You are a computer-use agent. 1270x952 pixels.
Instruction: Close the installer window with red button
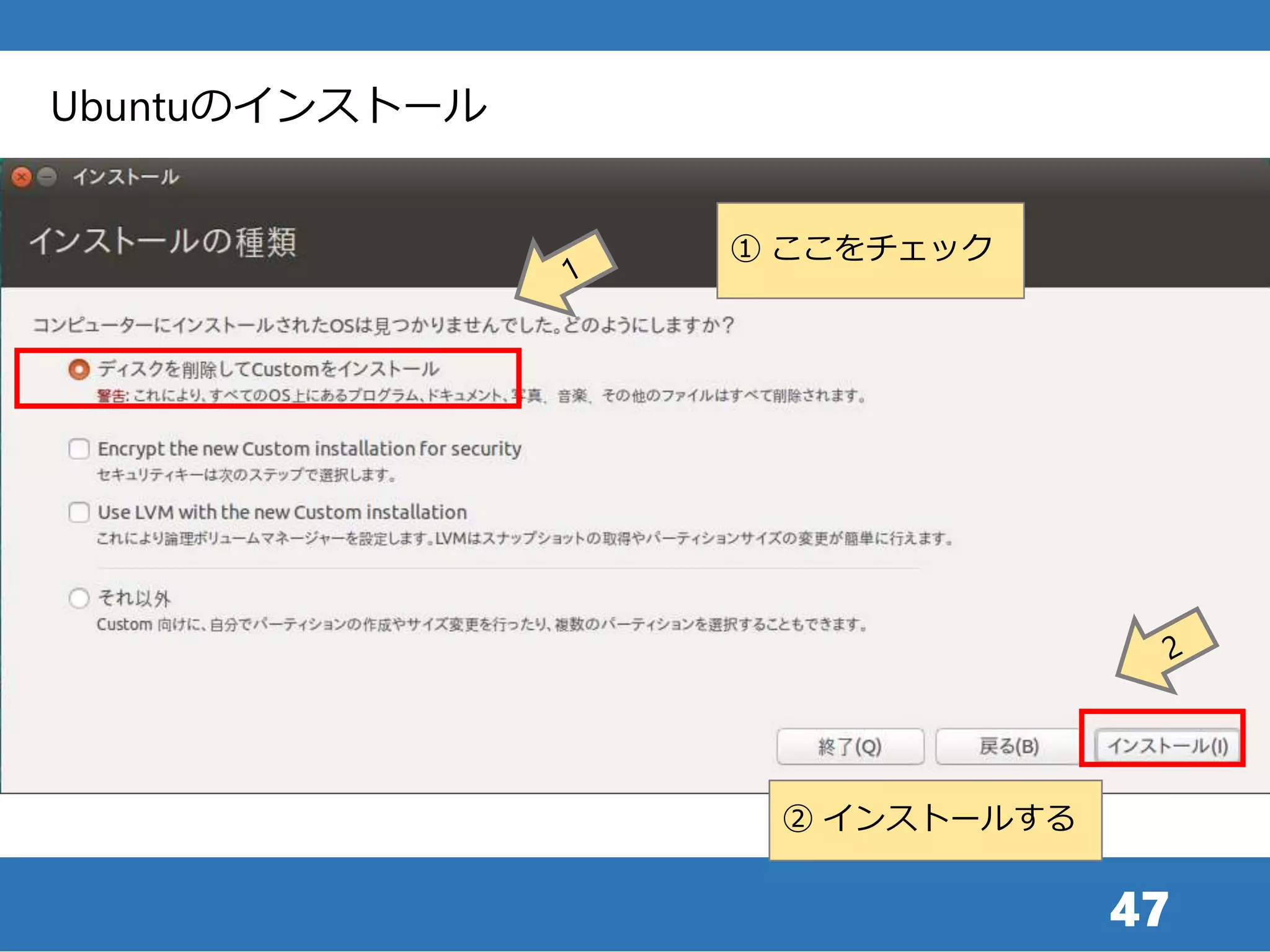click(22, 177)
